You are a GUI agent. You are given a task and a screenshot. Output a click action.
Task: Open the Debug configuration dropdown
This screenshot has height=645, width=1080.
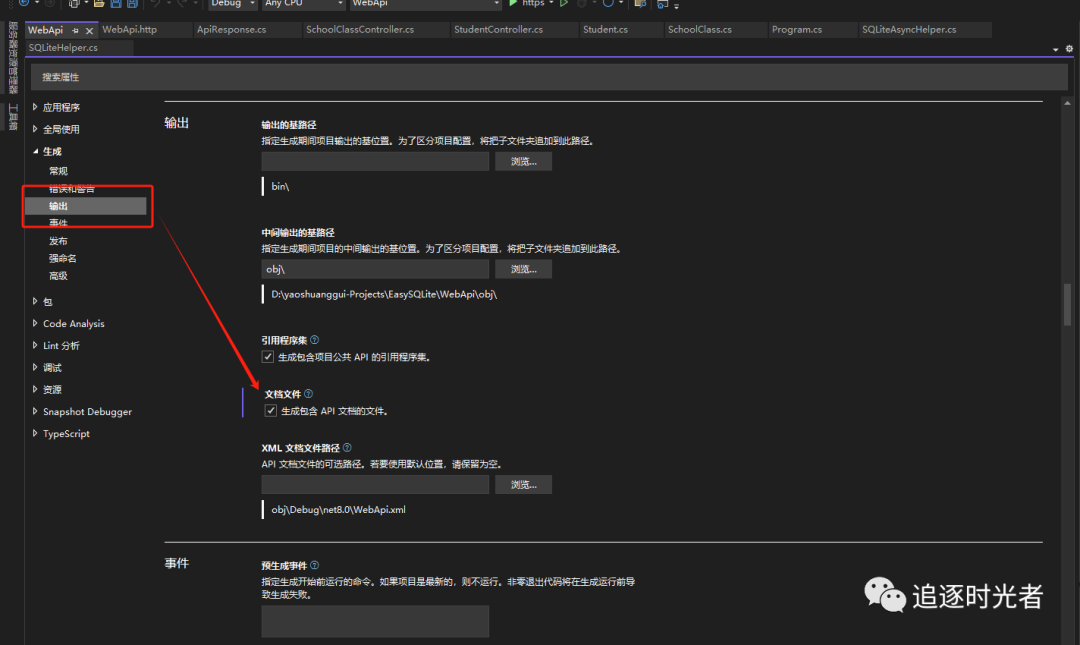(x=232, y=4)
